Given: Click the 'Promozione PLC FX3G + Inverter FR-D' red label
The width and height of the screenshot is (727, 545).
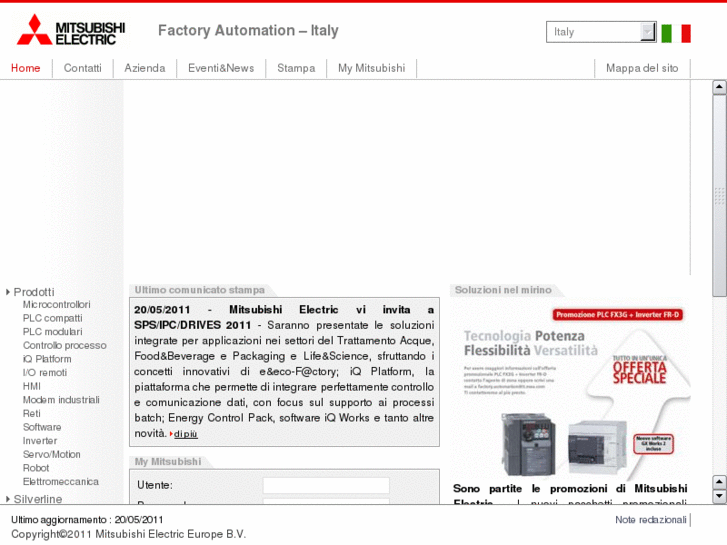Looking at the screenshot, I should pos(617,314).
